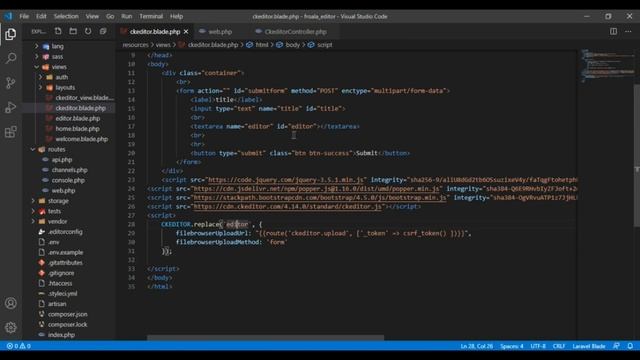
Task: Open web.php in the routes folder
Action: (x=63, y=191)
